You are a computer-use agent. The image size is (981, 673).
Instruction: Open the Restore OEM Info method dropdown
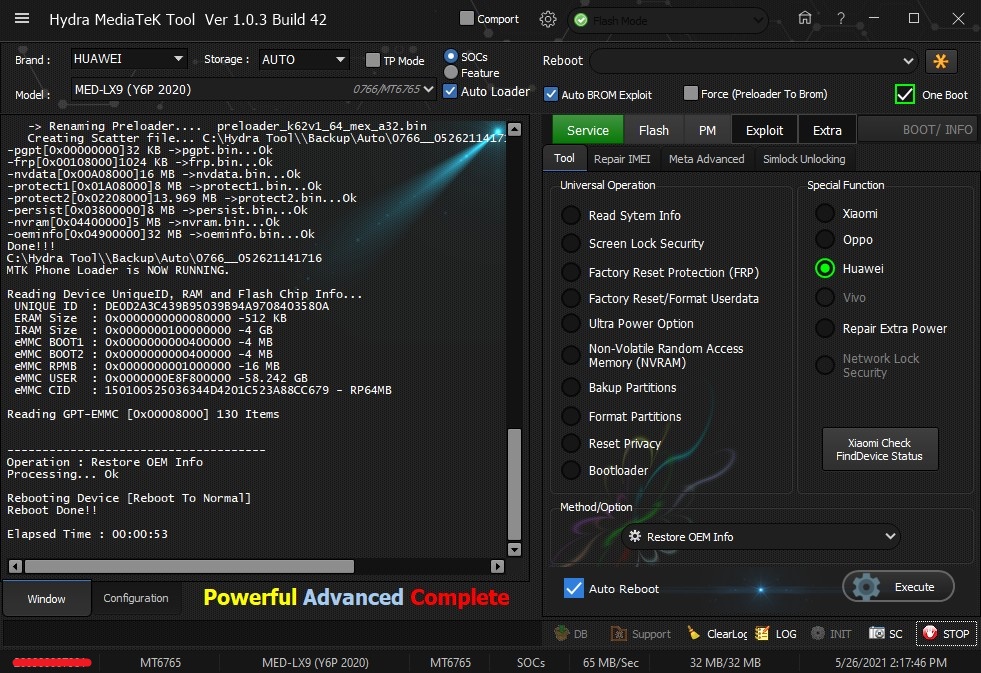pyautogui.click(x=760, y=537)
